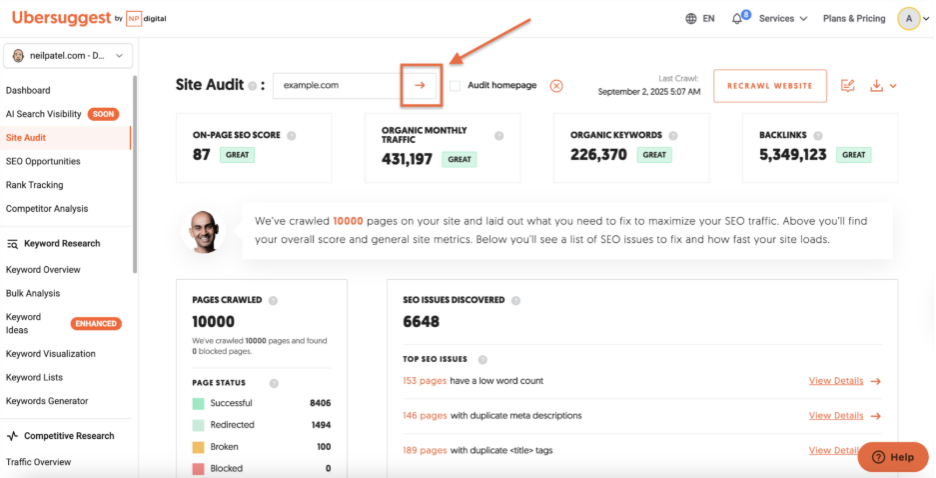This screenshot has height=478, width=936.
Task: Open Bulk Analysis in sidebar
Action: tap(33, 294)
